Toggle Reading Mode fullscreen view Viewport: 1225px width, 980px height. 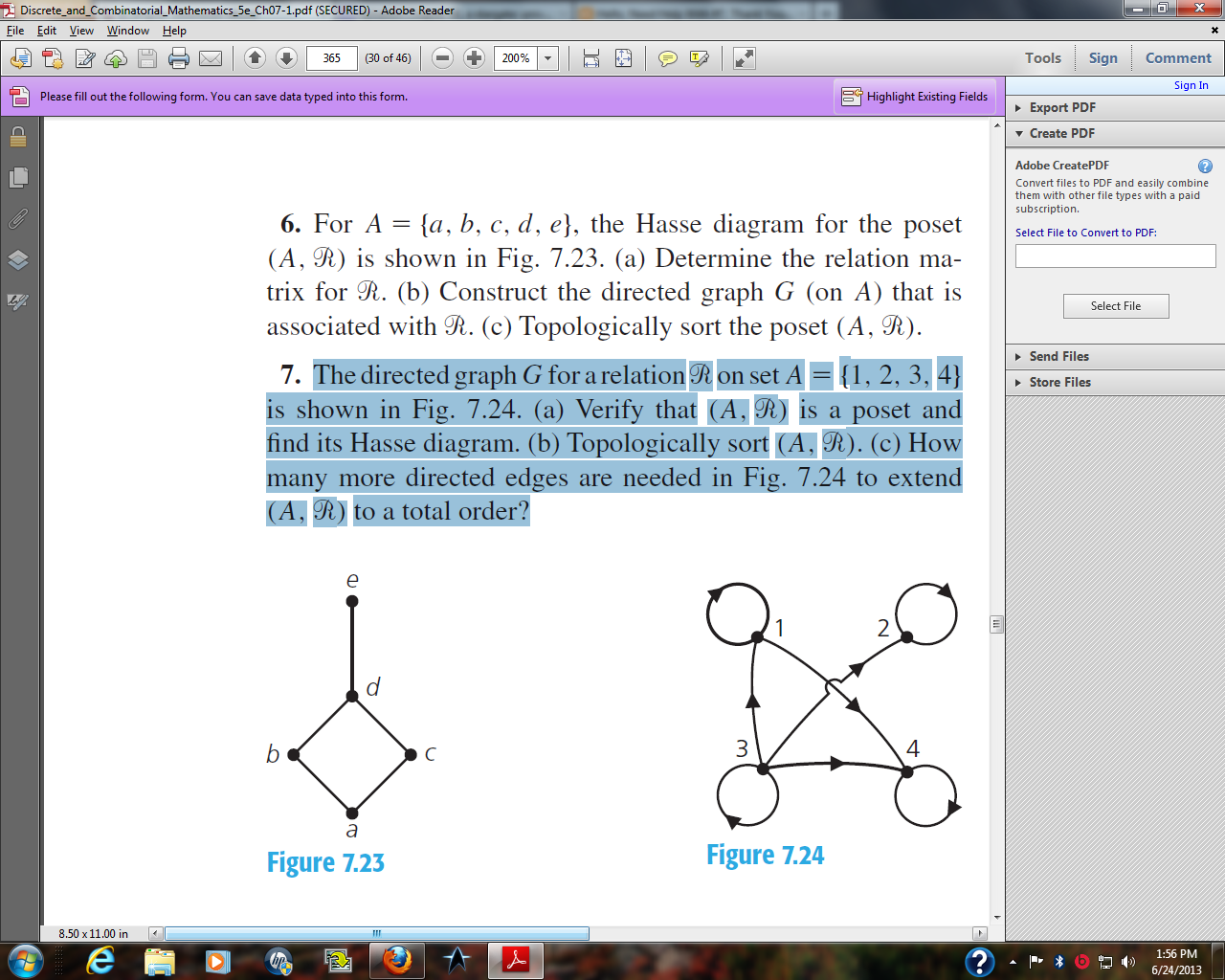(x=745, y=57)
